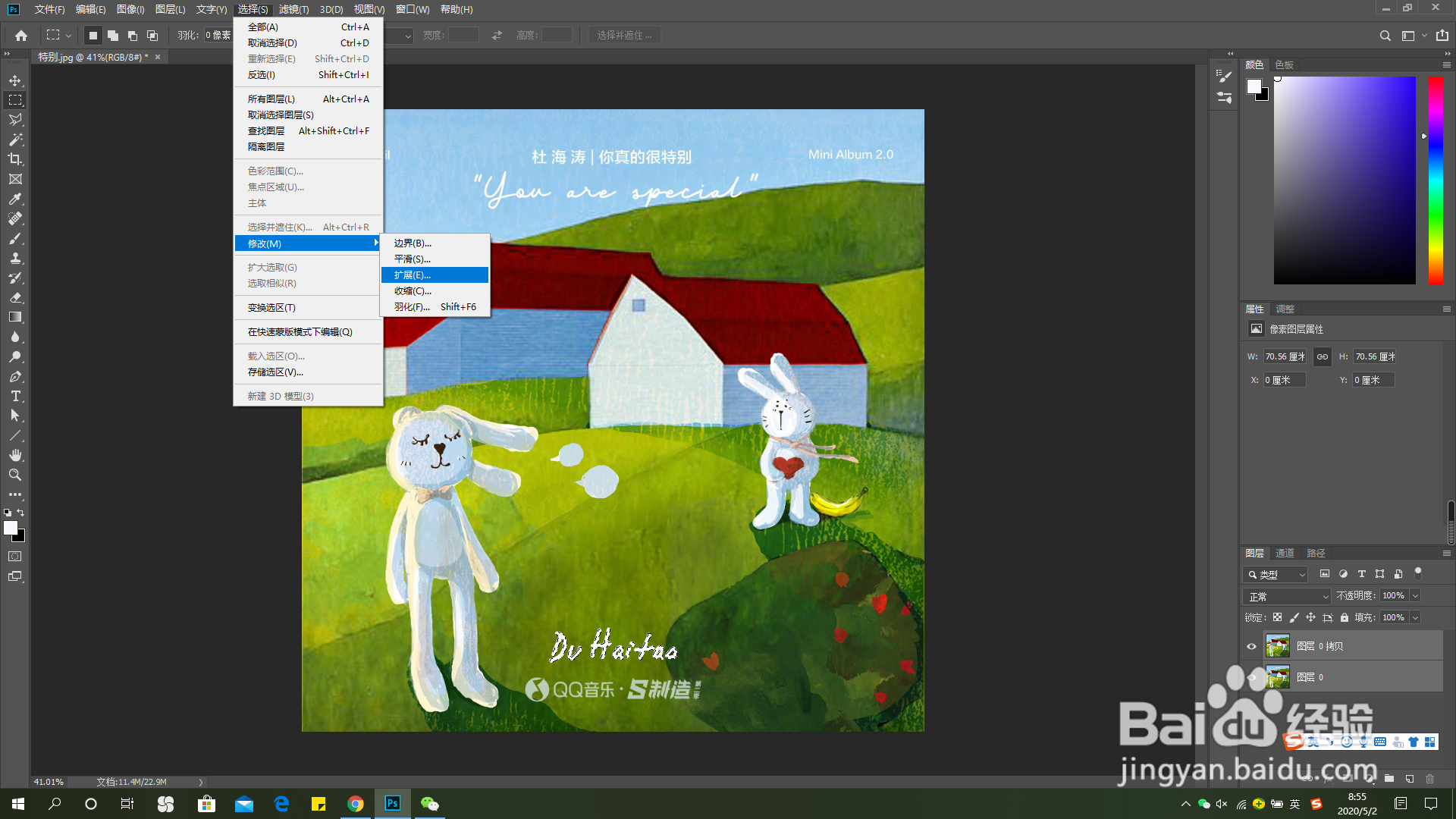1456x819 pixels.
Task: Select the Eraser tool
Action: click(15, 297)
